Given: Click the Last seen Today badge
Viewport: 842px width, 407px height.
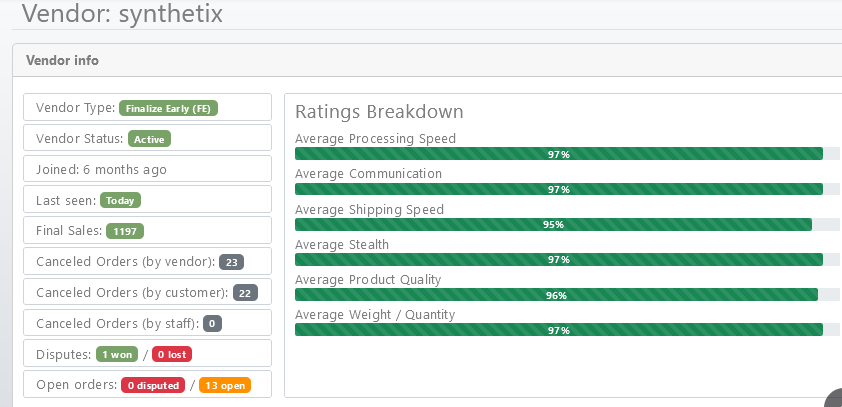Looking at the screenshot, I should (x=120, y=200).
